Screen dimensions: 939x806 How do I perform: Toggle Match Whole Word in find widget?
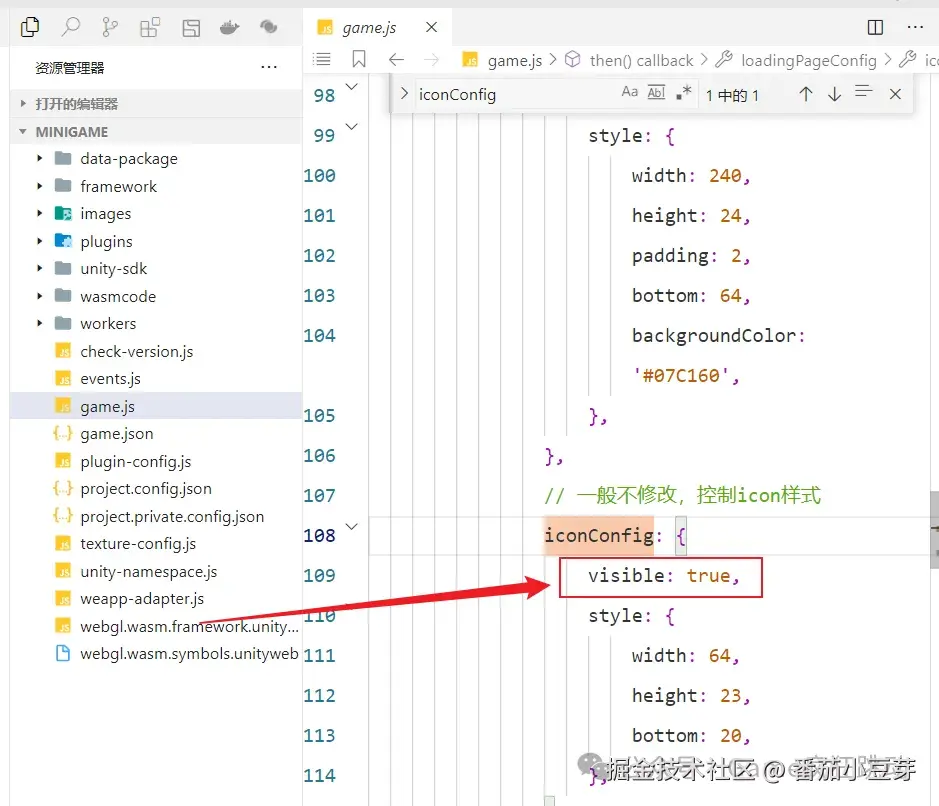(656, 92)
